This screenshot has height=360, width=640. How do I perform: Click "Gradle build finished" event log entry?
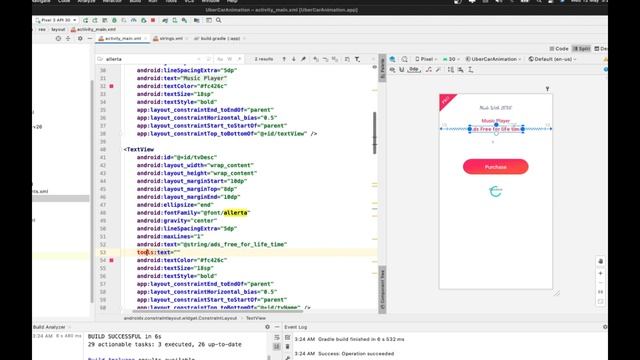[x=349, y=339]
